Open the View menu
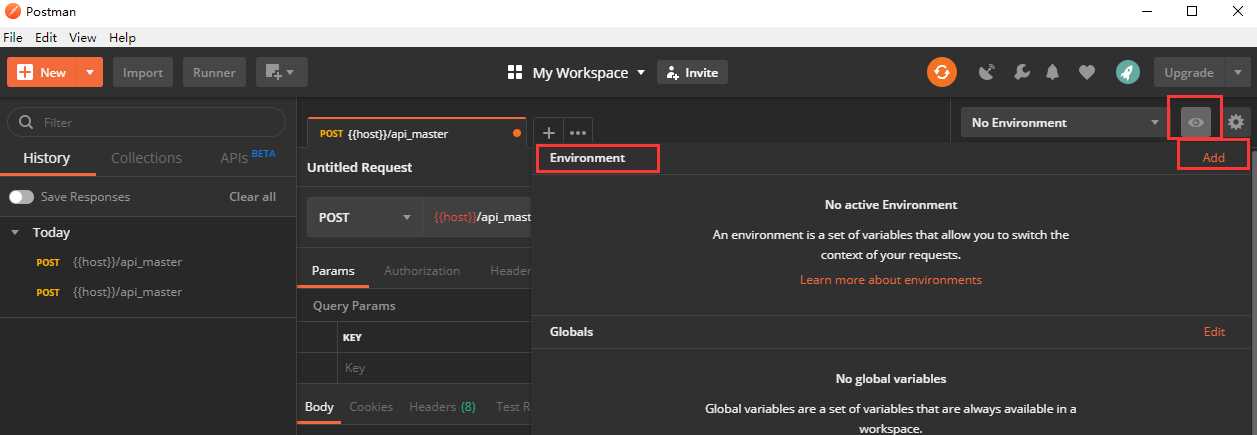The image size is (1257, 435). click(83, 38)
